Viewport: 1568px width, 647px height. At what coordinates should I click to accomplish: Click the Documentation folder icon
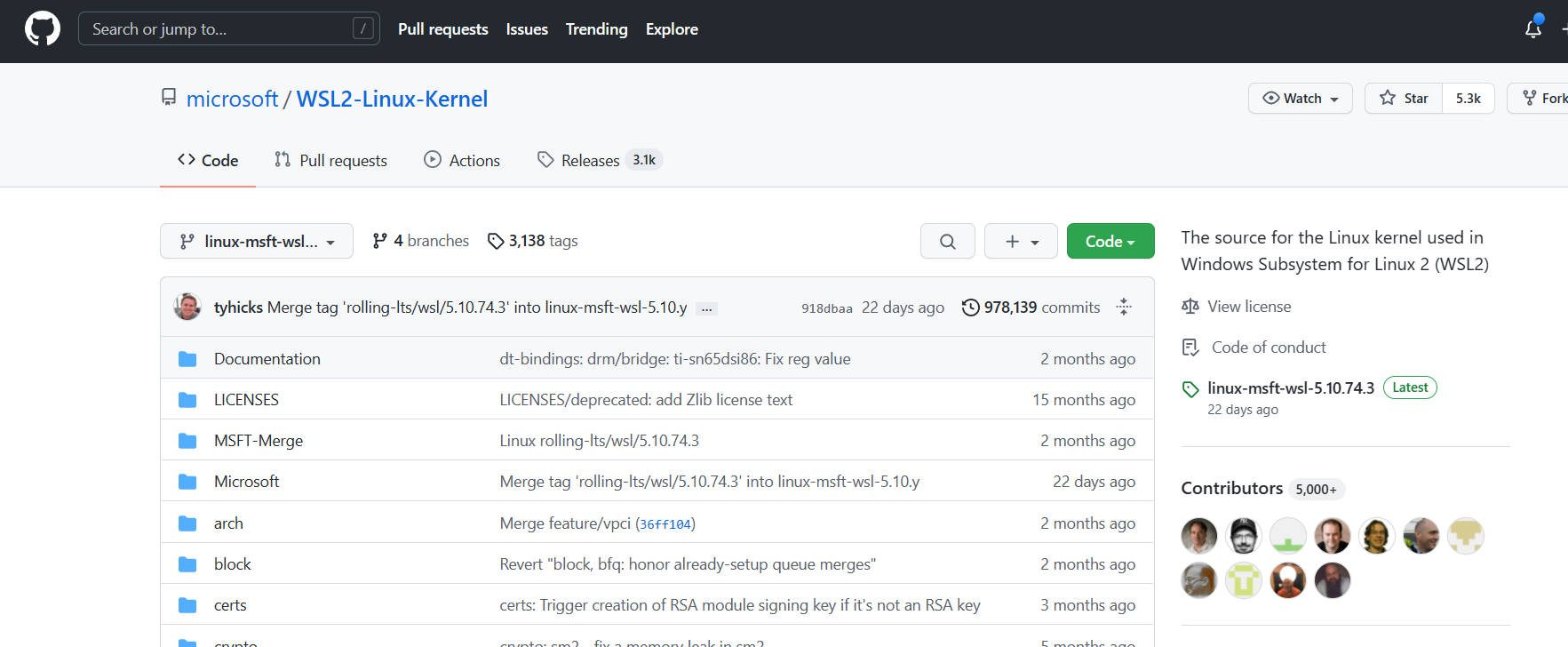click(187, 359)
